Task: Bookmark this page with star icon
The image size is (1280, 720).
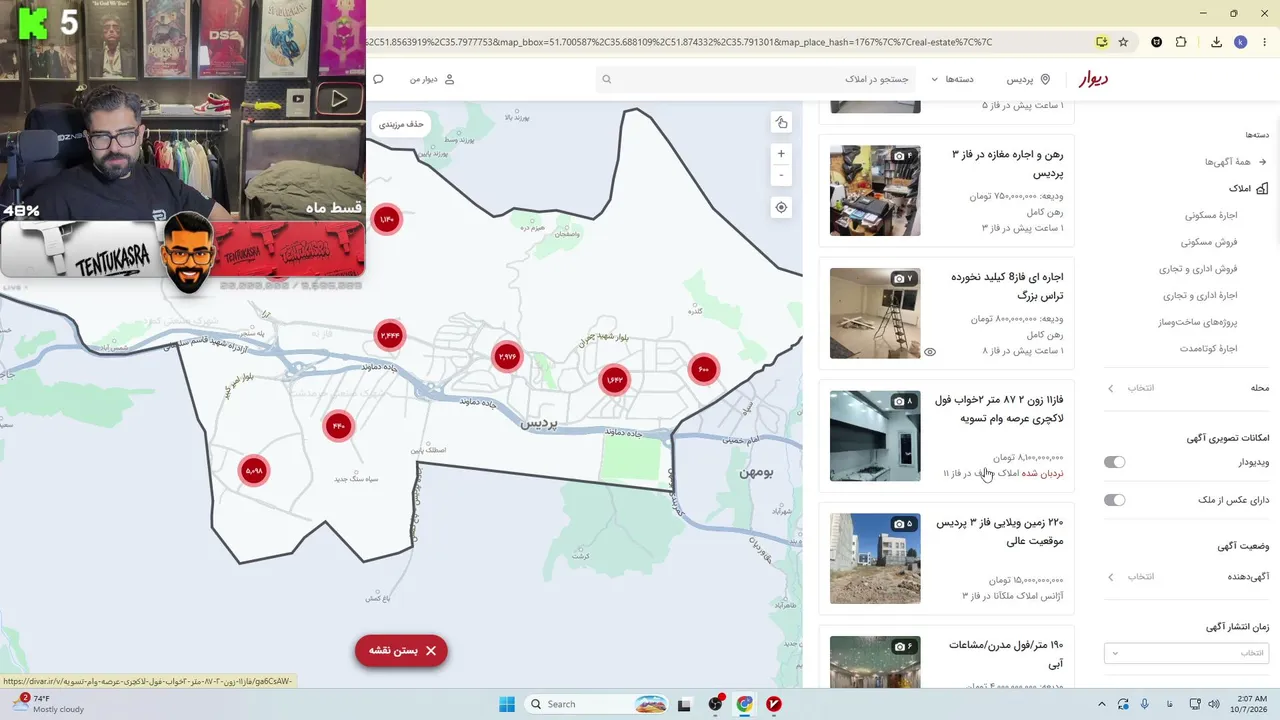Action: click(1123, 42)
